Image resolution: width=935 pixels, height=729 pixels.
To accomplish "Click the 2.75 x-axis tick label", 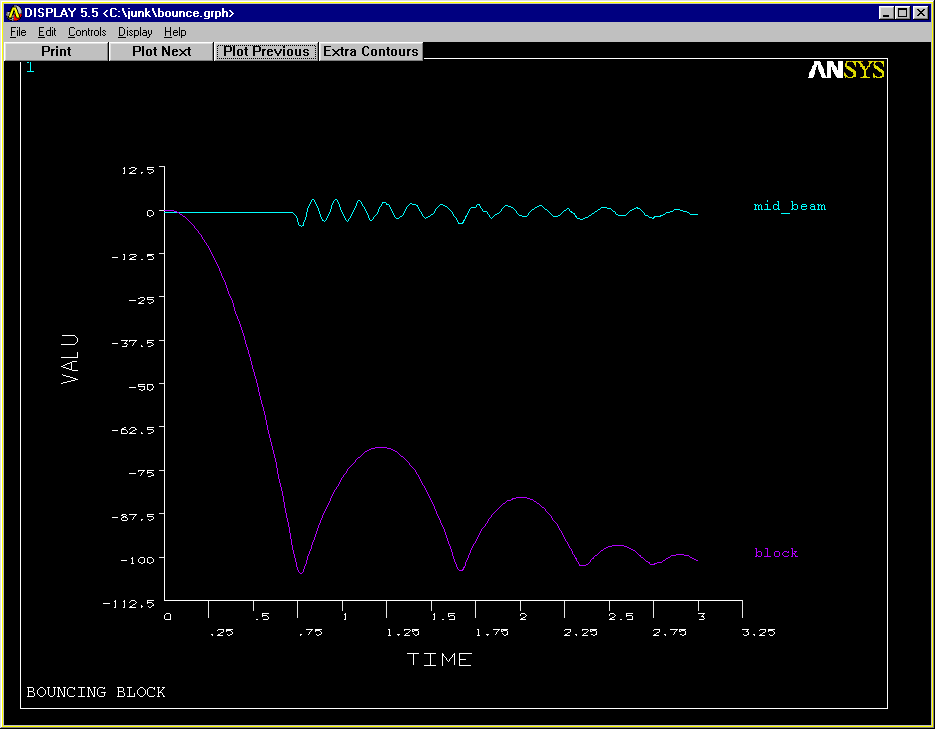I will (670, 632).
